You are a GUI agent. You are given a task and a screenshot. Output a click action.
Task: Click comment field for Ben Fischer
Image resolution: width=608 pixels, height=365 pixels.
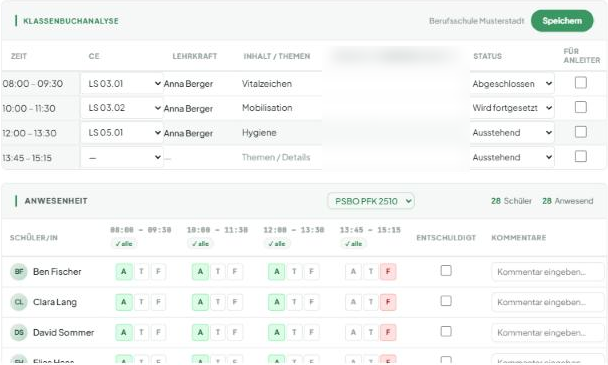point(548,272)
